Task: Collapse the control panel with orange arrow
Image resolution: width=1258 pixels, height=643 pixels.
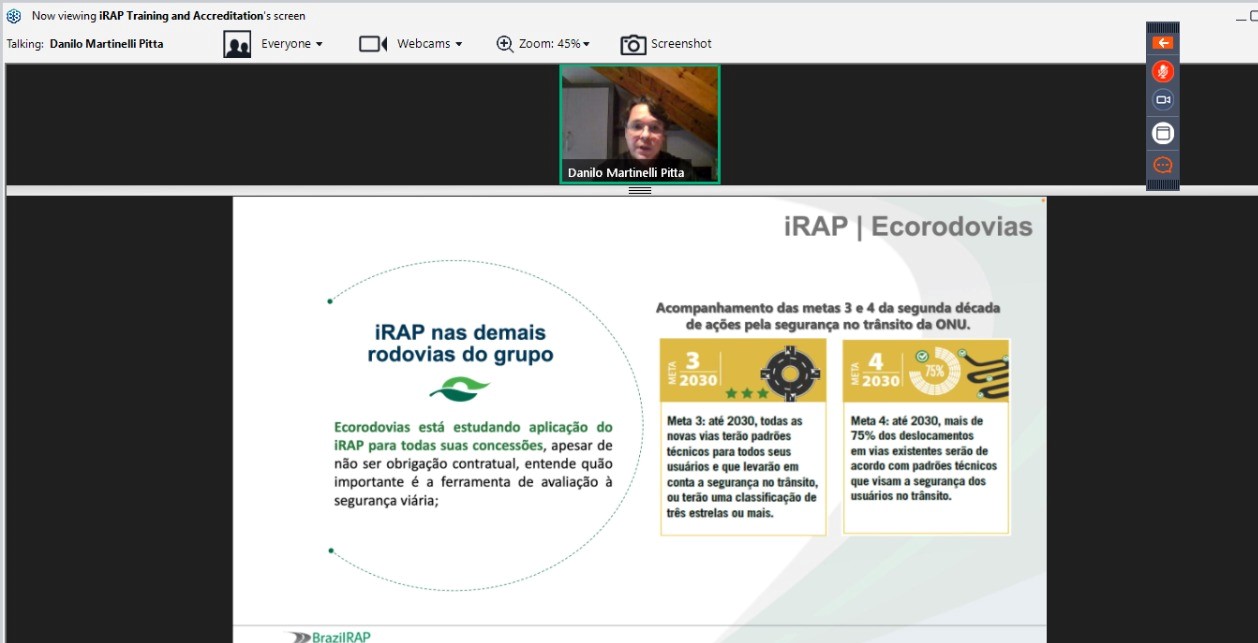Action: coord(1162,43)
